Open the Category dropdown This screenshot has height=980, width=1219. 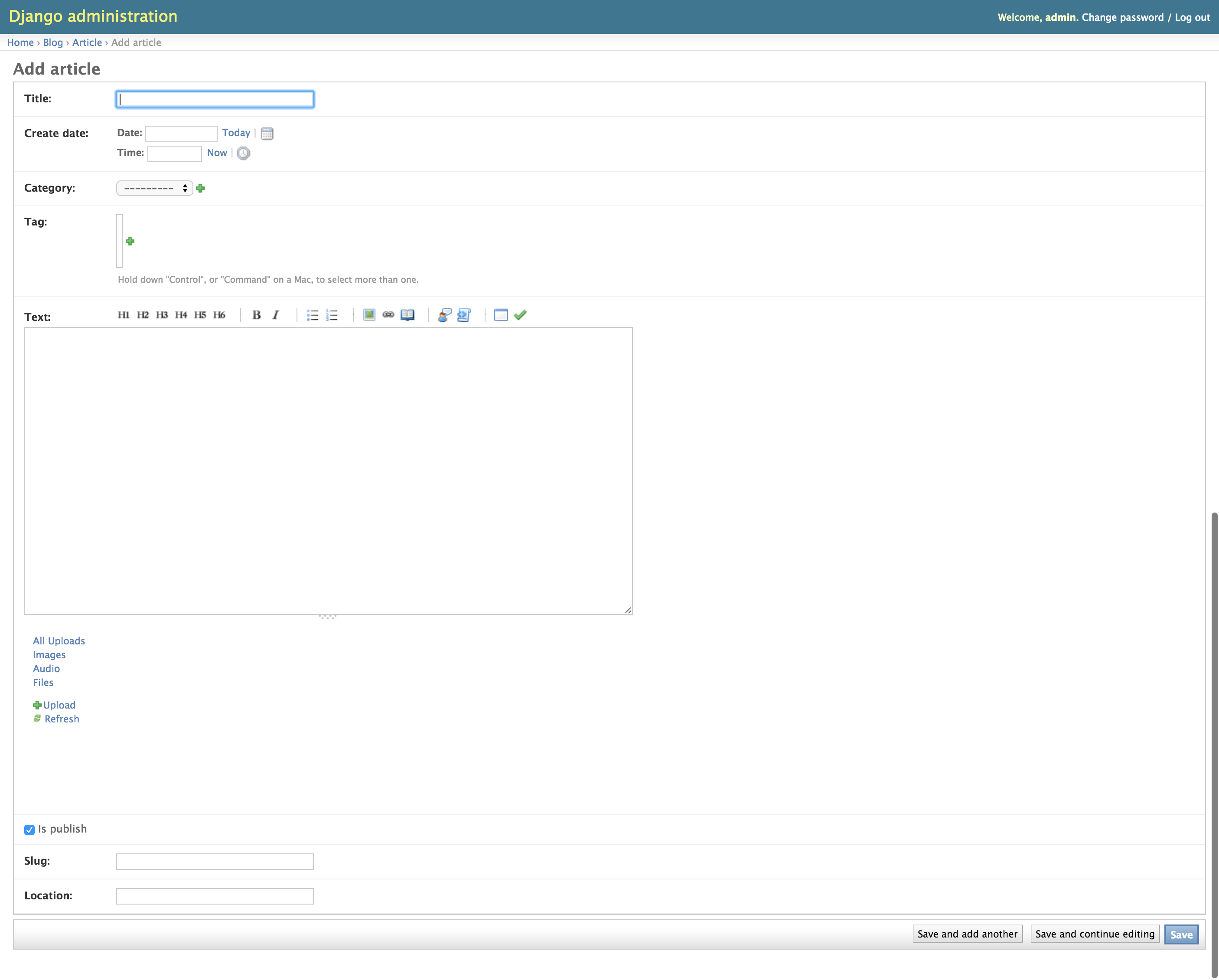[x=154, y=188]
